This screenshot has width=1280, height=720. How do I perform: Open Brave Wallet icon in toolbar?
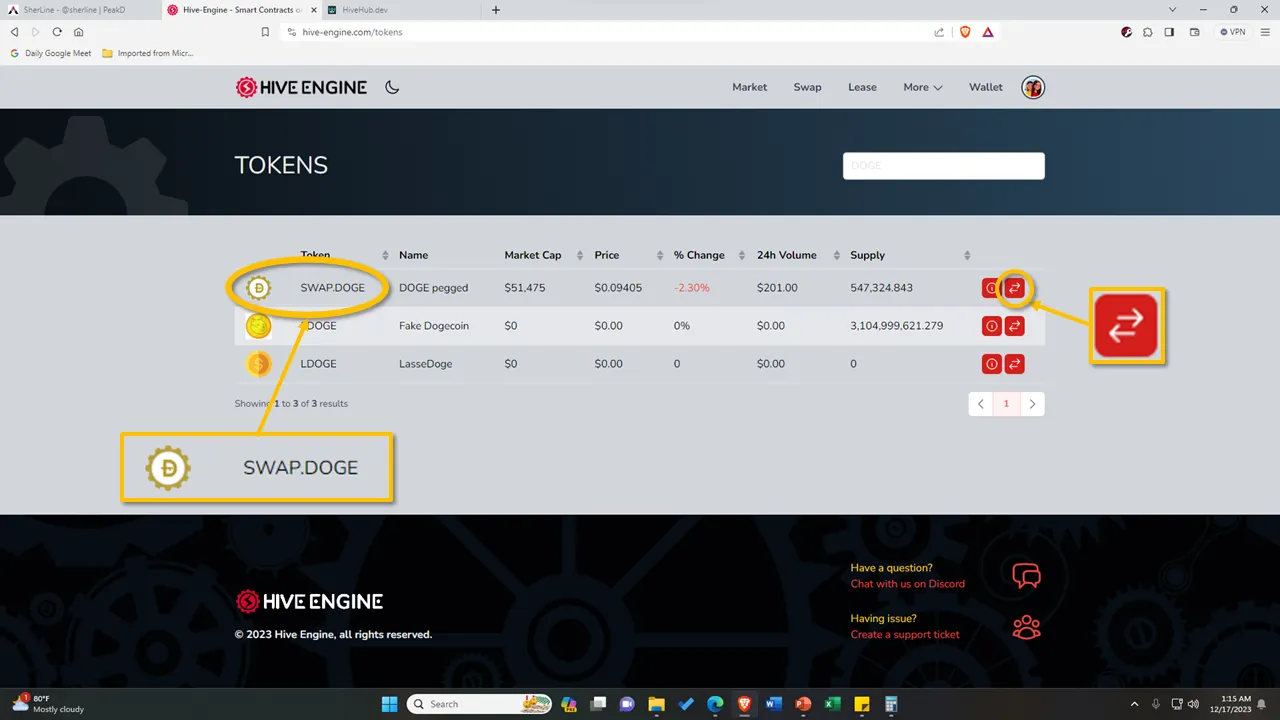click(x=1194, y=32)
